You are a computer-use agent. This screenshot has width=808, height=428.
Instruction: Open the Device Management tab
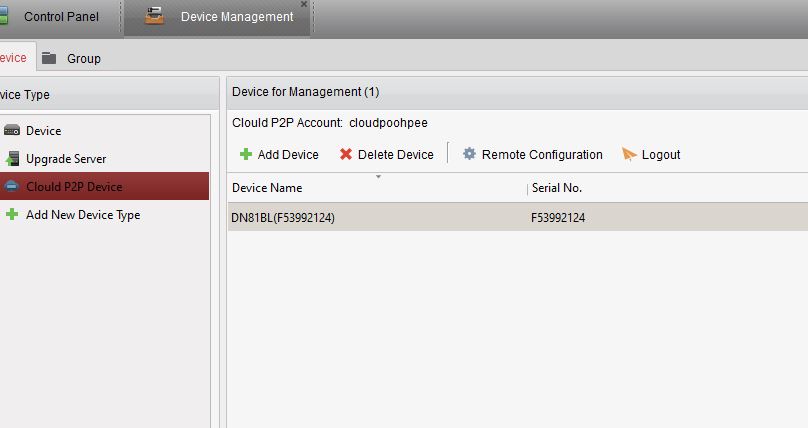coord(217,18)
